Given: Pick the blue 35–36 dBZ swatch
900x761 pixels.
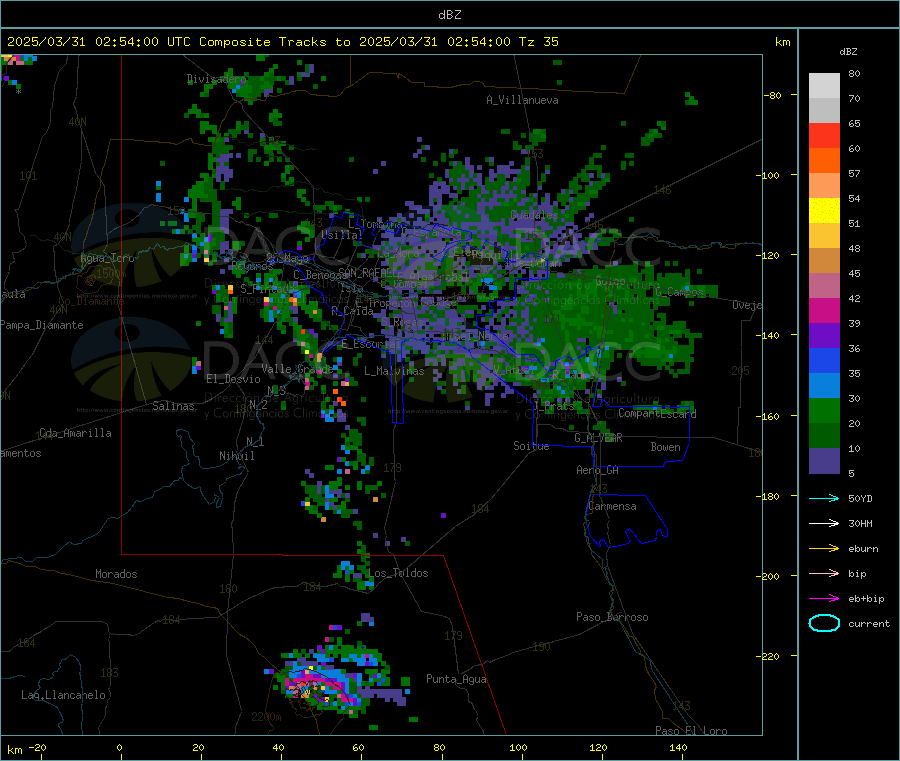Looking at the screenshot, I should (824, 360).
